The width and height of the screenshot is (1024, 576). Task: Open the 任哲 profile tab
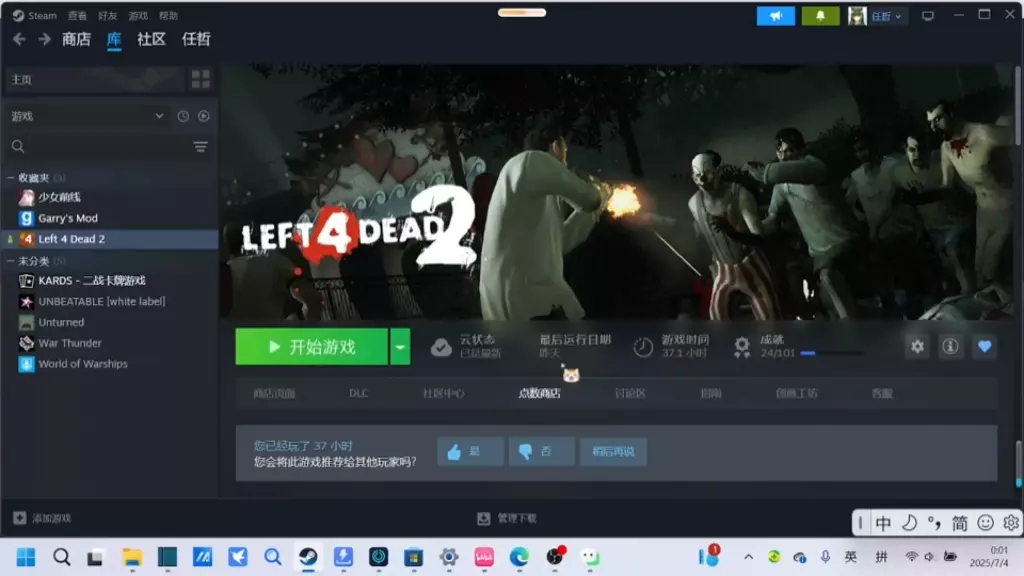[x=196, y=39]
